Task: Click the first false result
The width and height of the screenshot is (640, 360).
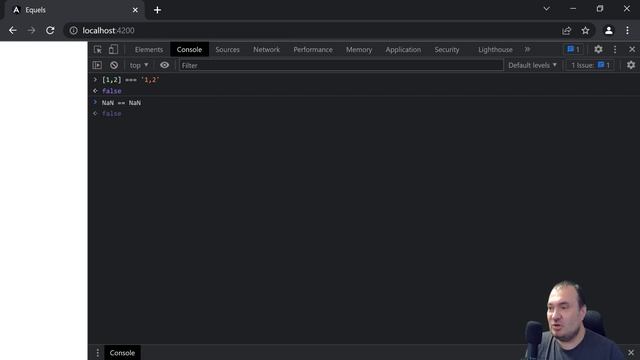Action: (x=111, y=91)
